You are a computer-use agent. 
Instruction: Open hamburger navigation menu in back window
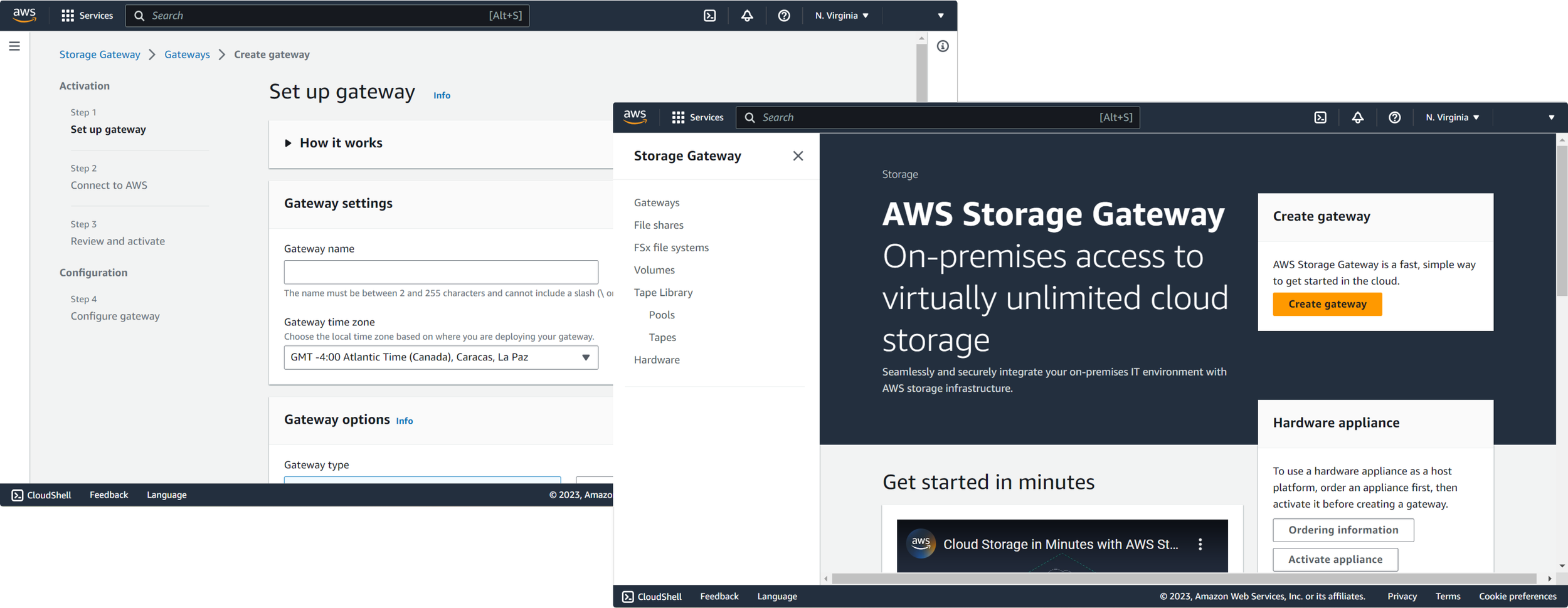[x=14, y=46]
